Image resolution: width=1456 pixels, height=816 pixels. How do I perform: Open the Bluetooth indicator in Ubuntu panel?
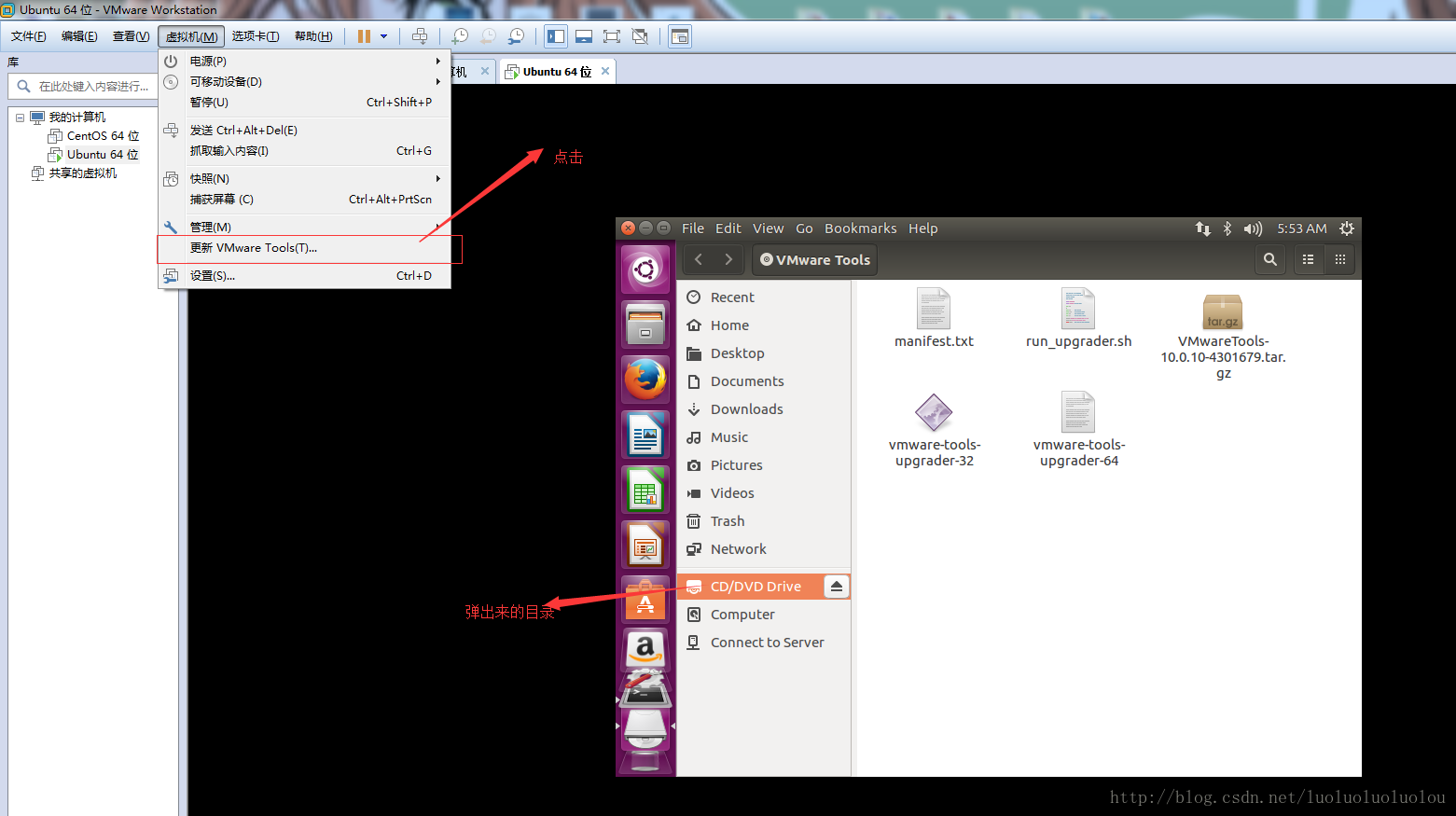click(1227, 228)
